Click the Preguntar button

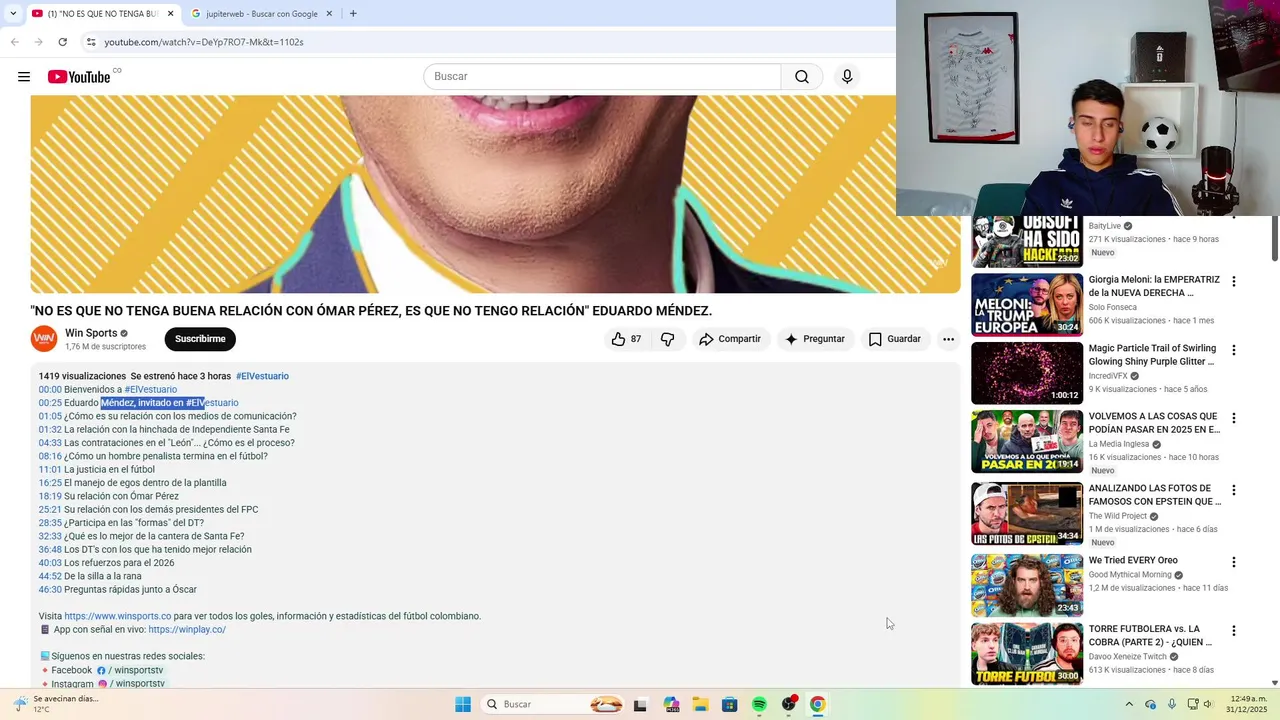coord(815,339)
